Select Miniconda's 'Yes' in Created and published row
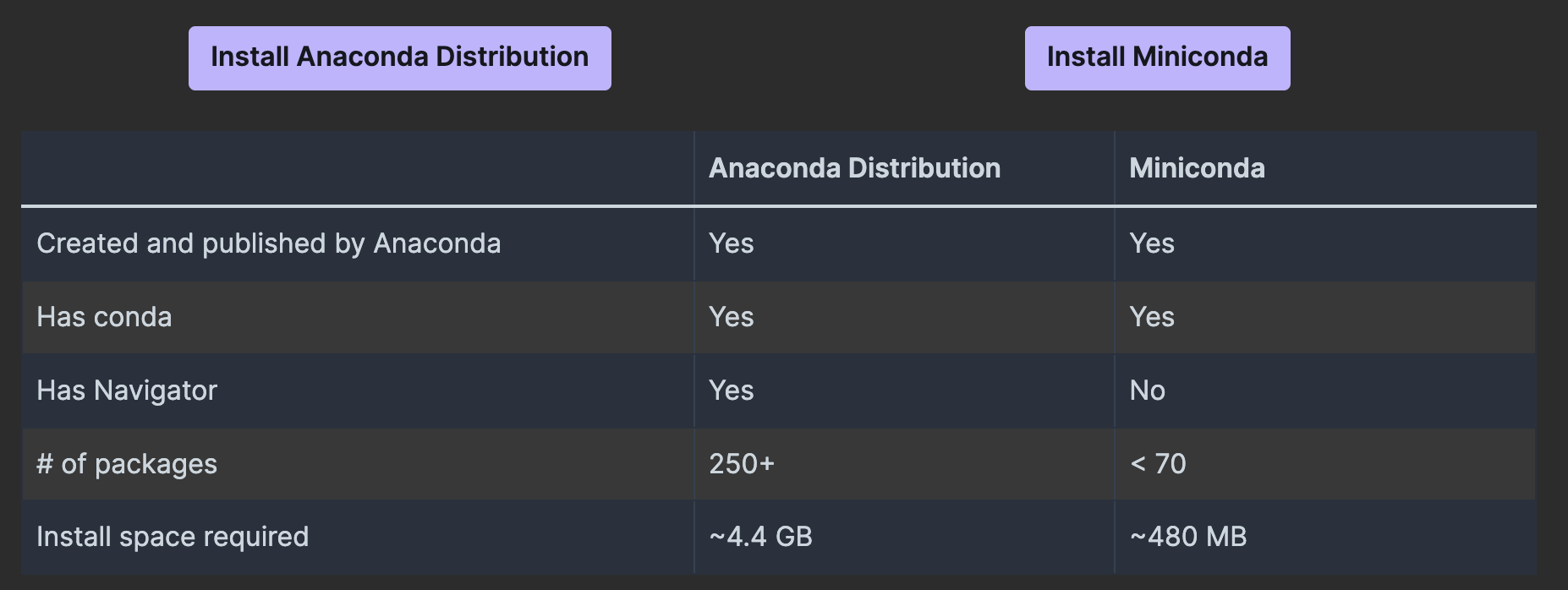The width and height of the screenshot is (1568, 590). (1151, 243)
